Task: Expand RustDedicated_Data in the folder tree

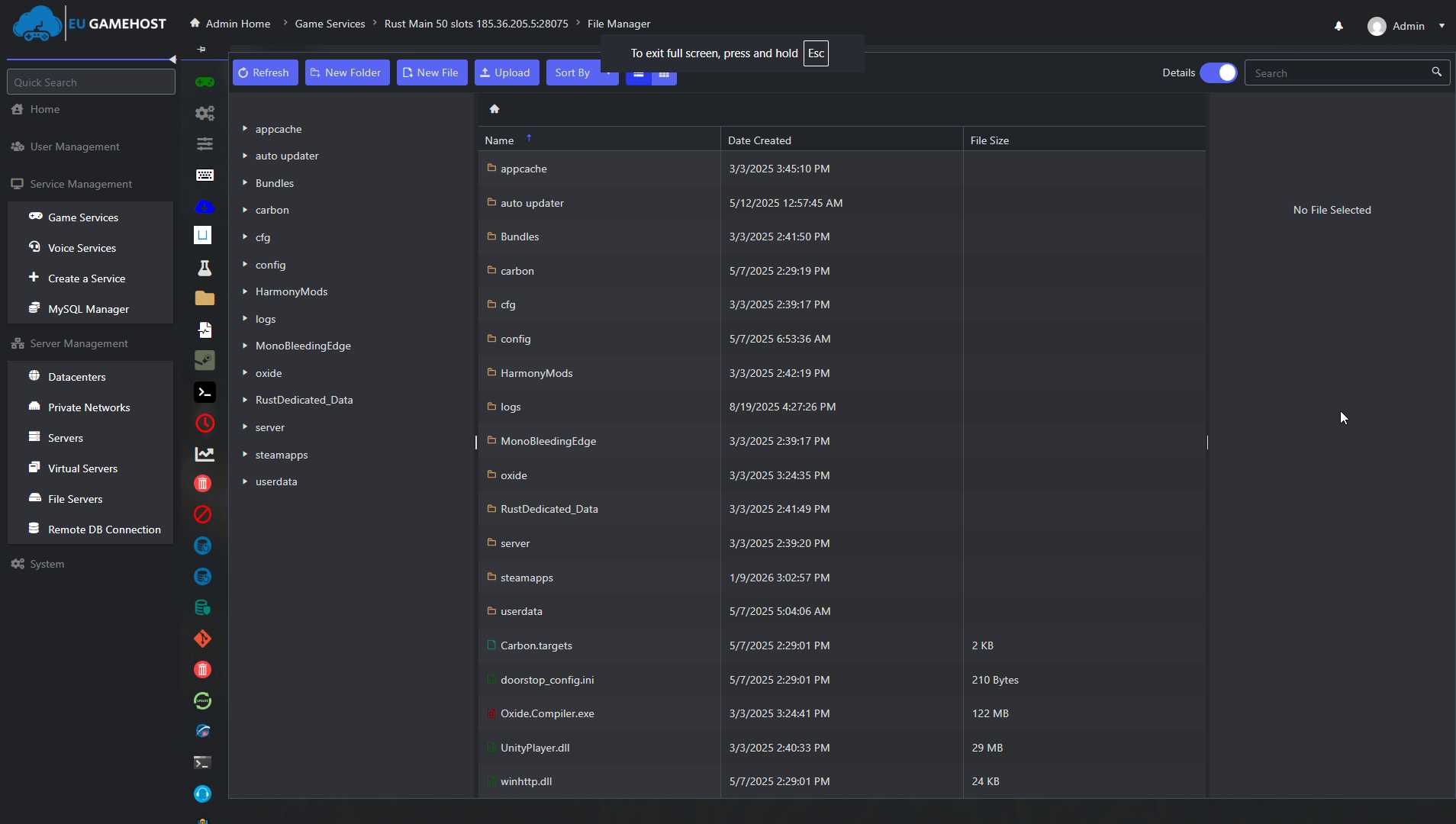Action: [x=246, y=400]
